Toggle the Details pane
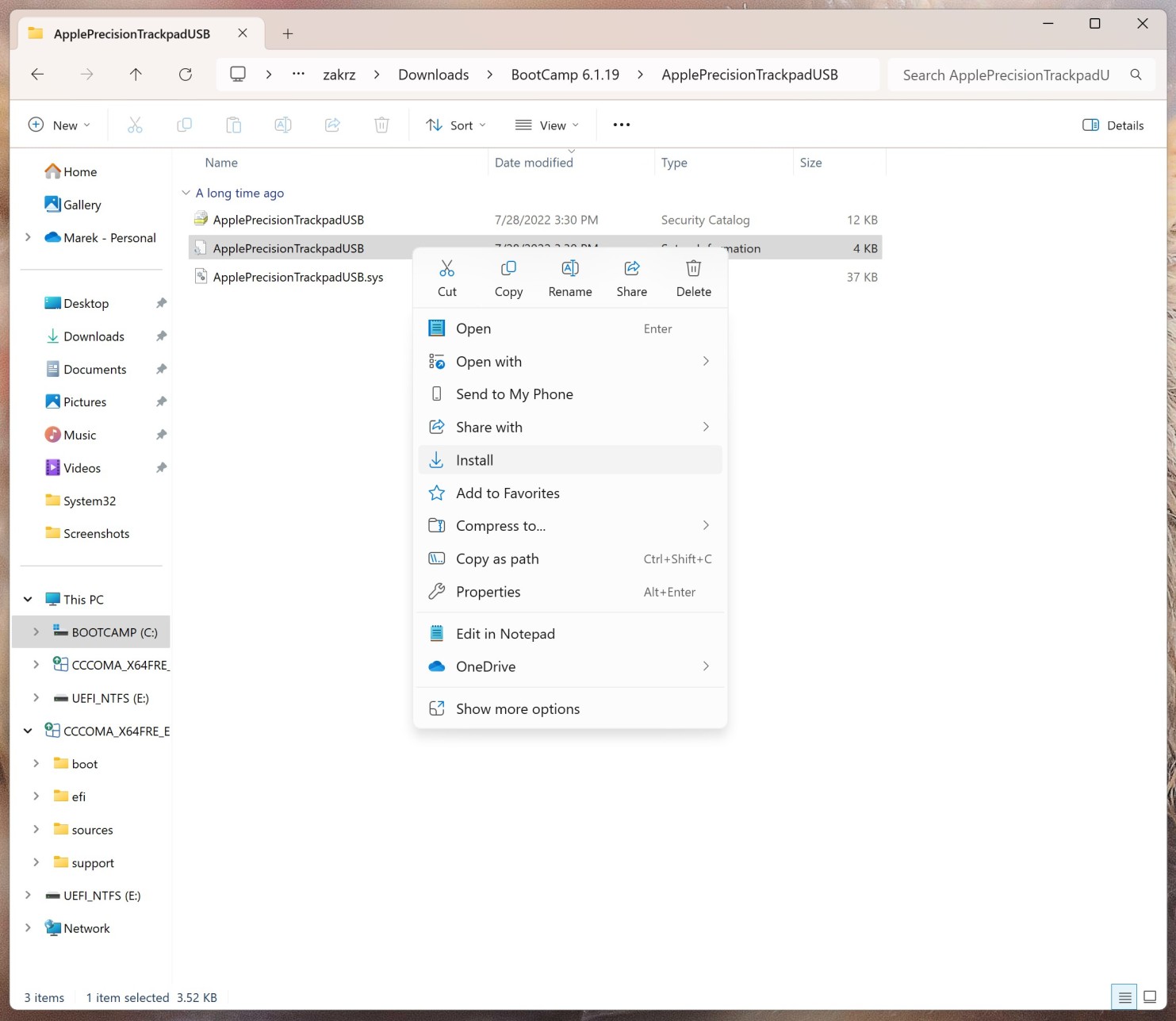The width and height of the screenshot is (1176, 1021). click(1113, 125)
